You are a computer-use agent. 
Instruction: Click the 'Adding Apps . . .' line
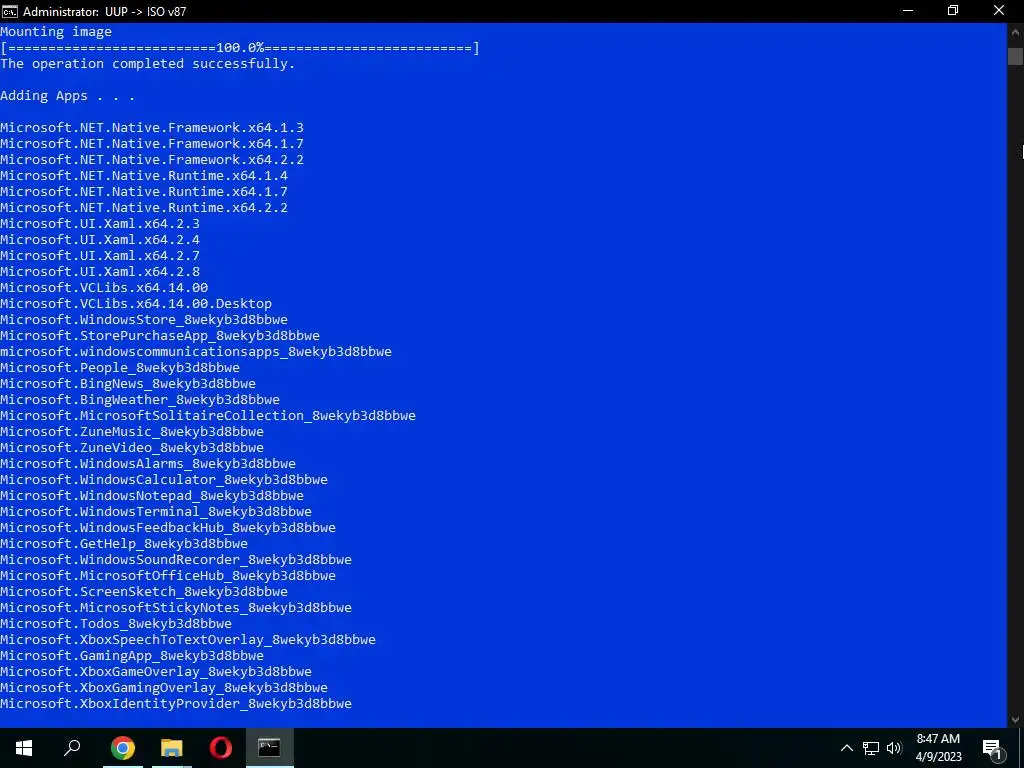67,96
